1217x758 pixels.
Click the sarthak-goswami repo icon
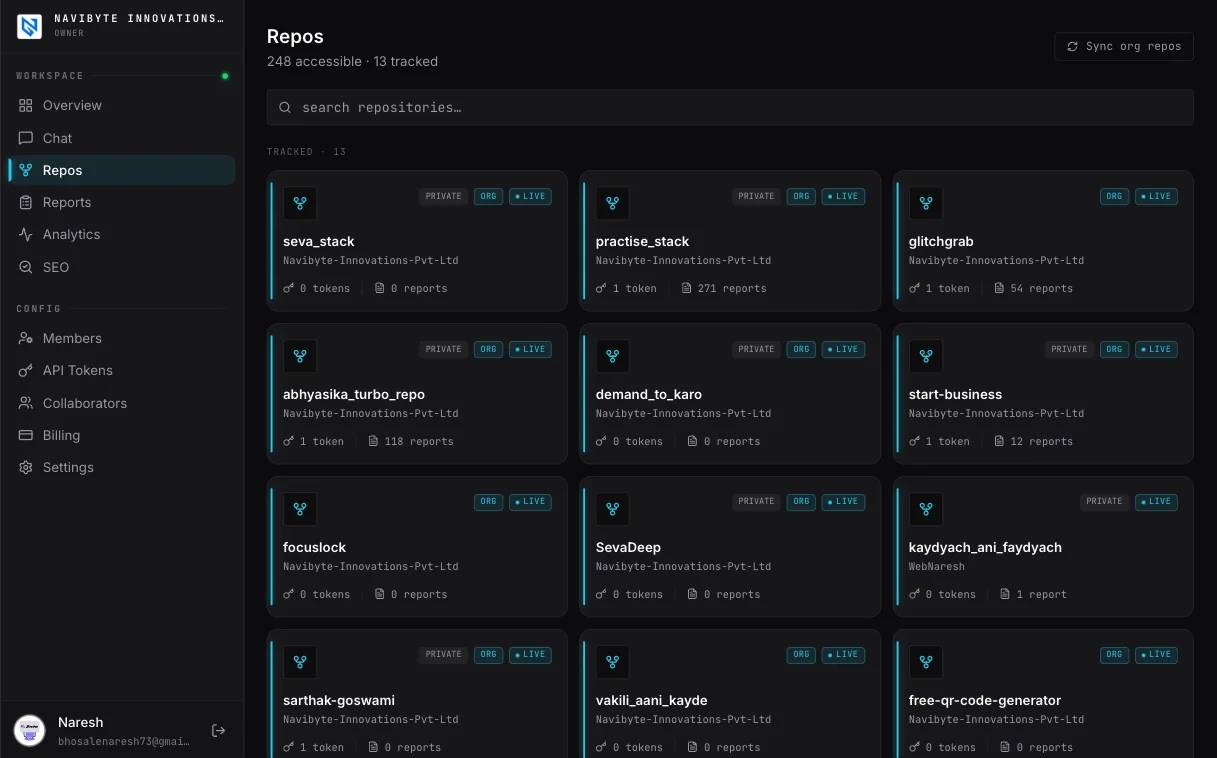(x=300, y=662)
